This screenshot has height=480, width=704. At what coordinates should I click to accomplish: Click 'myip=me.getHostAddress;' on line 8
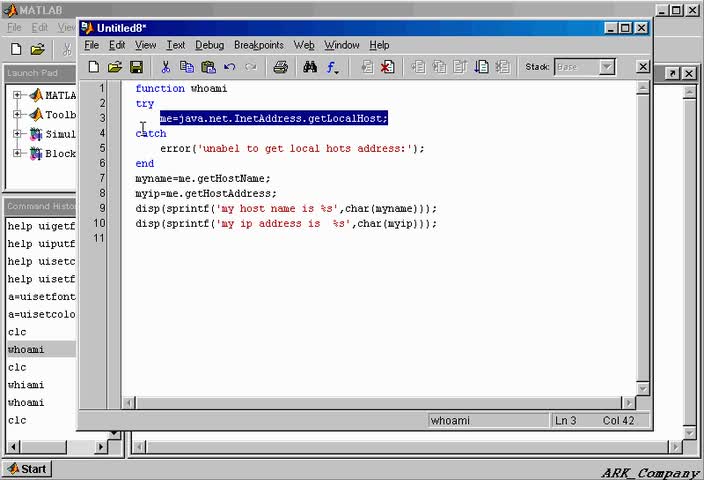tap(206, 194)
